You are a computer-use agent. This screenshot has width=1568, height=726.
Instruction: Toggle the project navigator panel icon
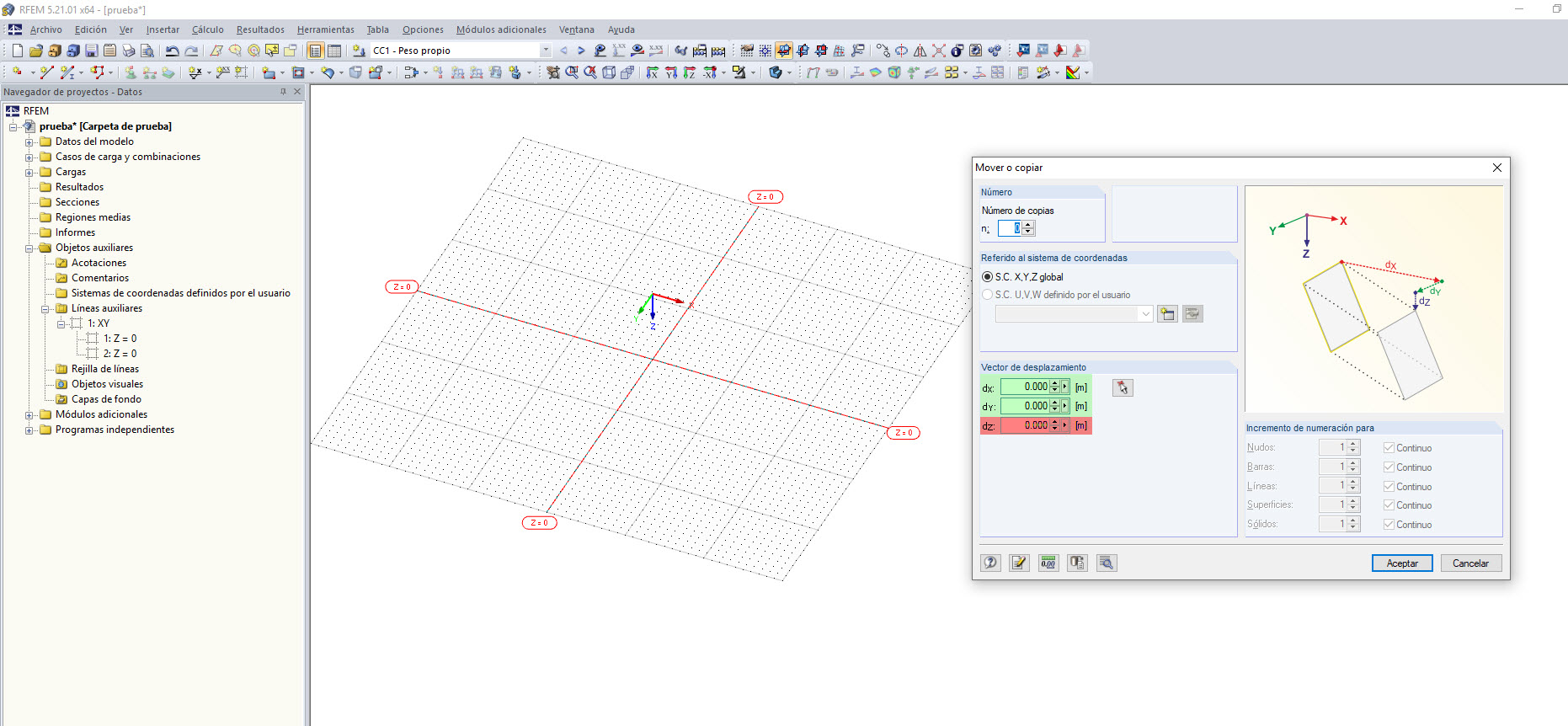point(315,51)
